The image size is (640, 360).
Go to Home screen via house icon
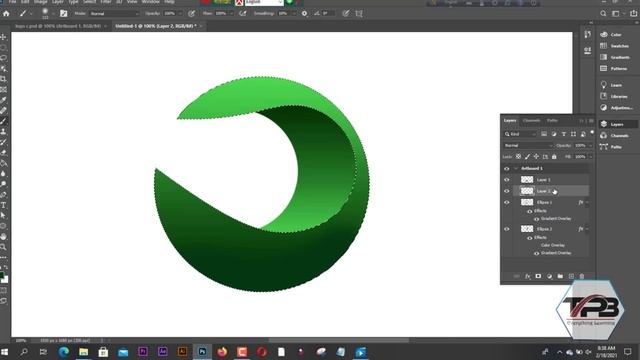(6, 13)
